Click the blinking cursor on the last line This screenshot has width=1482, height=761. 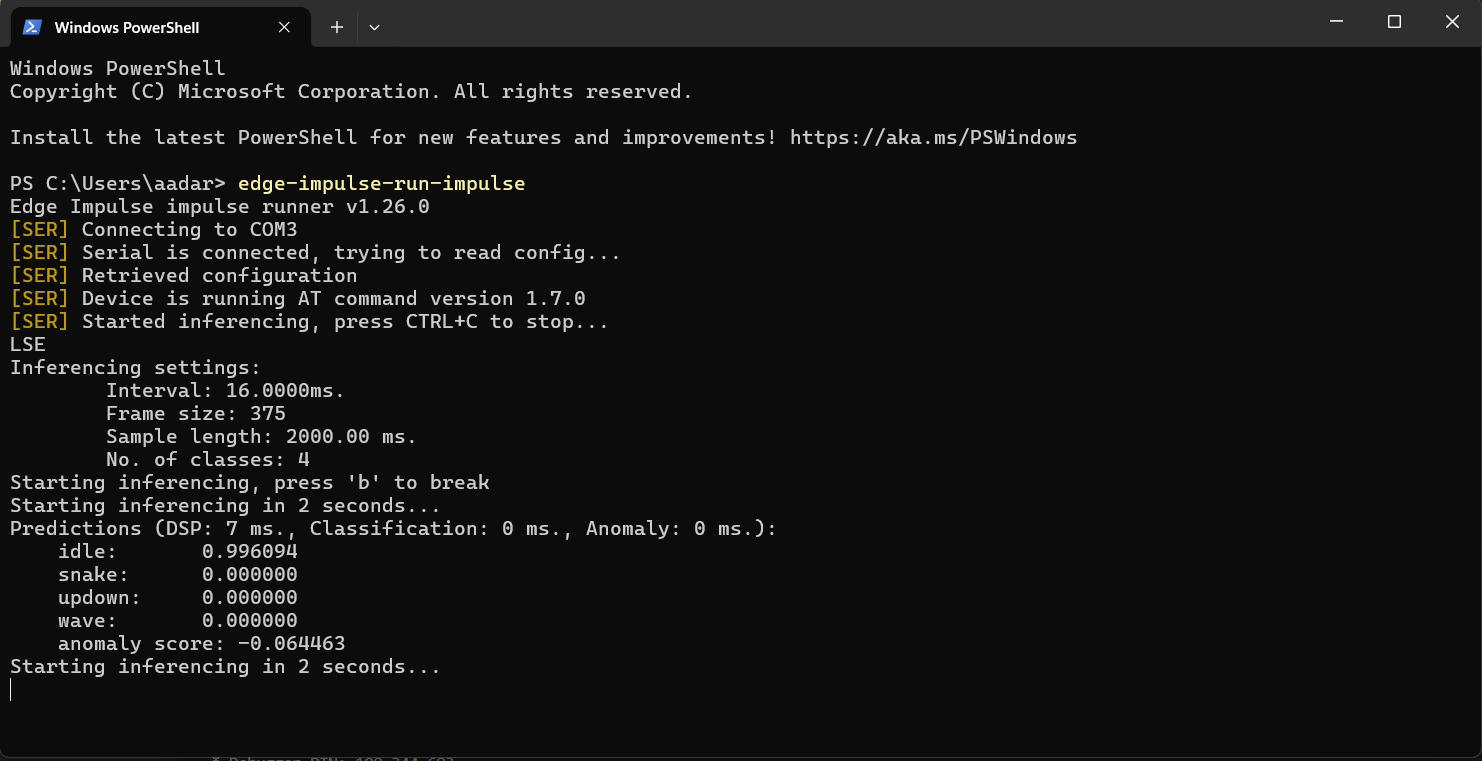point(11,689)
